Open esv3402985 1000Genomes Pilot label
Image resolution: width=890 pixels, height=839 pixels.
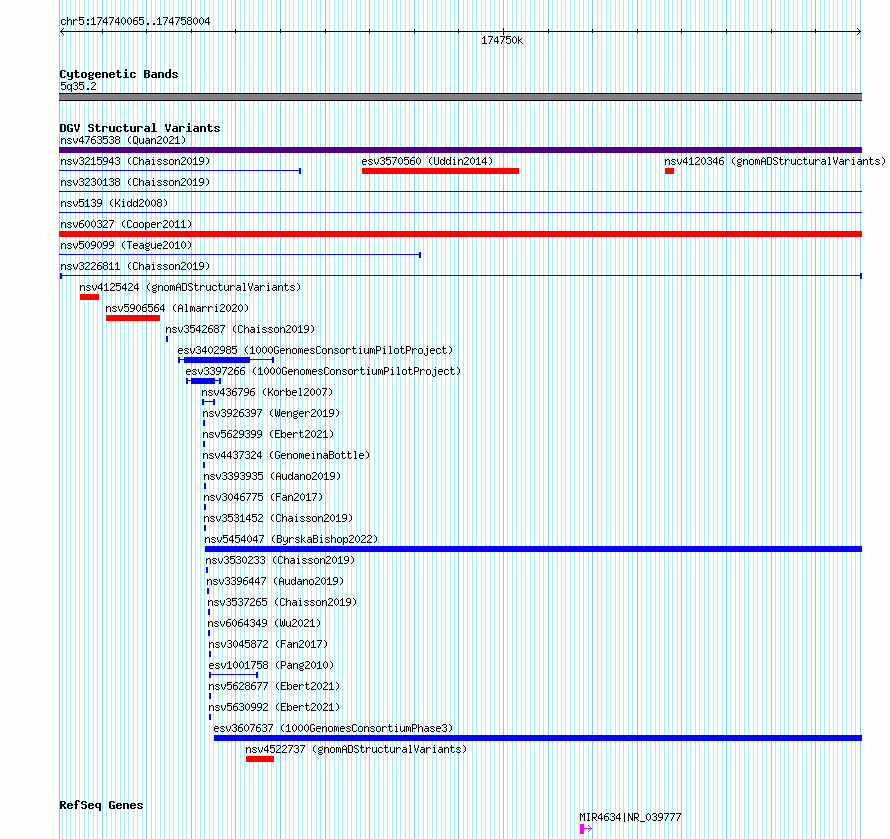coord(315,350)
